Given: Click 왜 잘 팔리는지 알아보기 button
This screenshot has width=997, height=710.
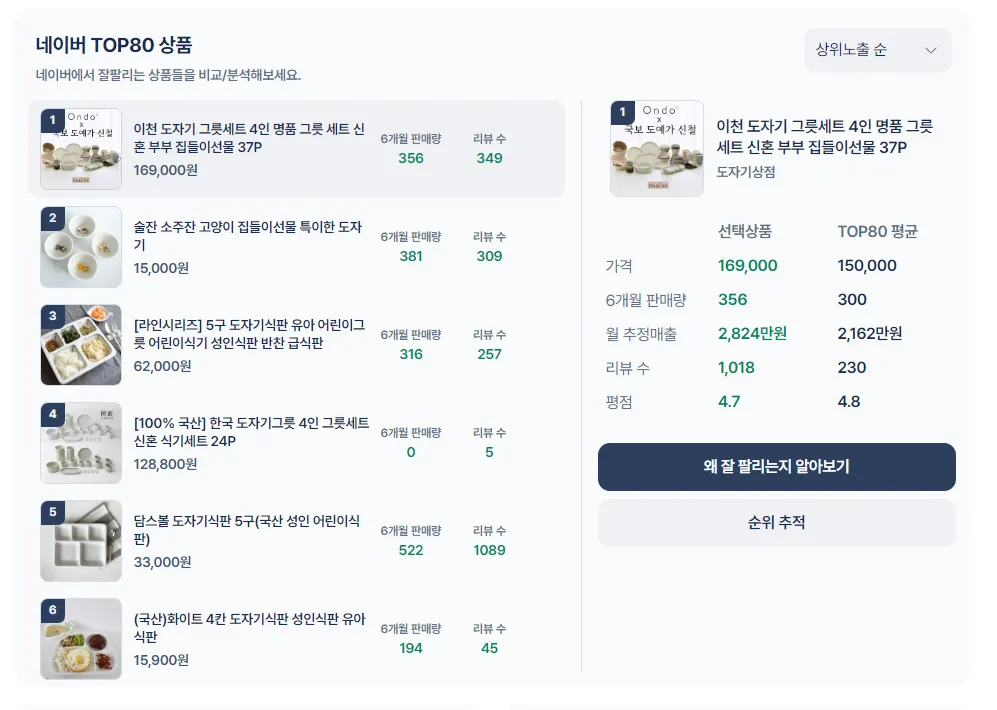Looking at the screenshot, I should pos(776,467).
